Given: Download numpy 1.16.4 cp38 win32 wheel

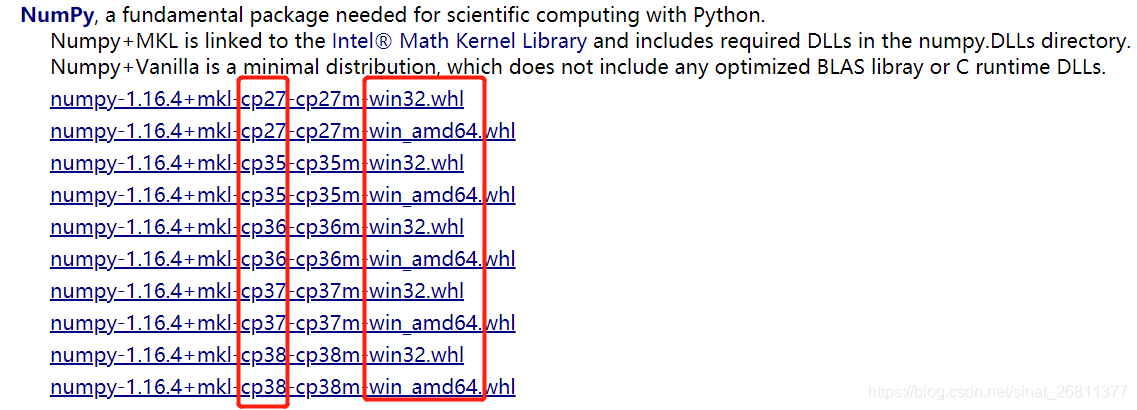Looking at the screenshot, I should tap(257, 355).
